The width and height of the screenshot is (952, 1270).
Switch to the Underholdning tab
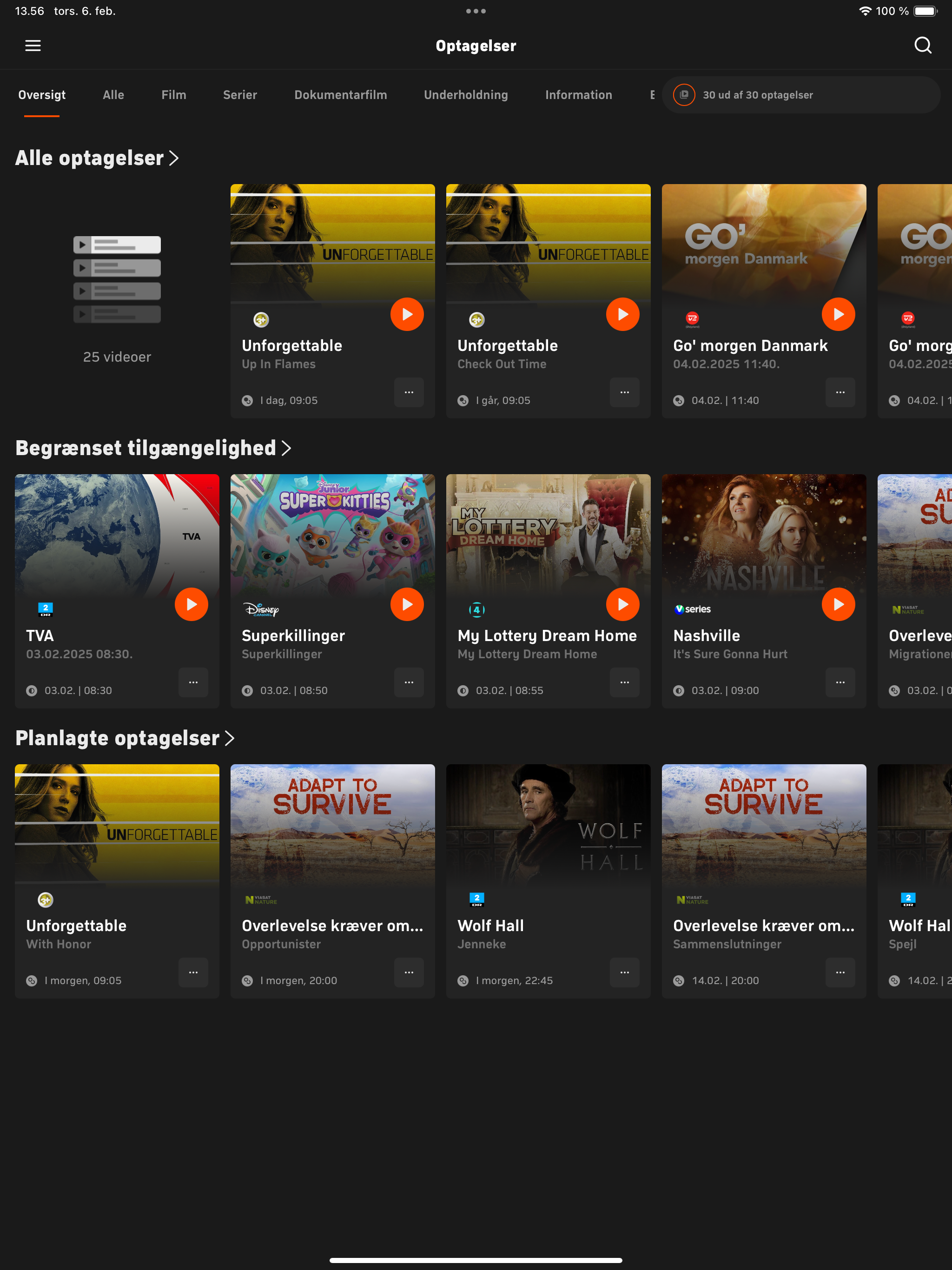pos(466,95)
